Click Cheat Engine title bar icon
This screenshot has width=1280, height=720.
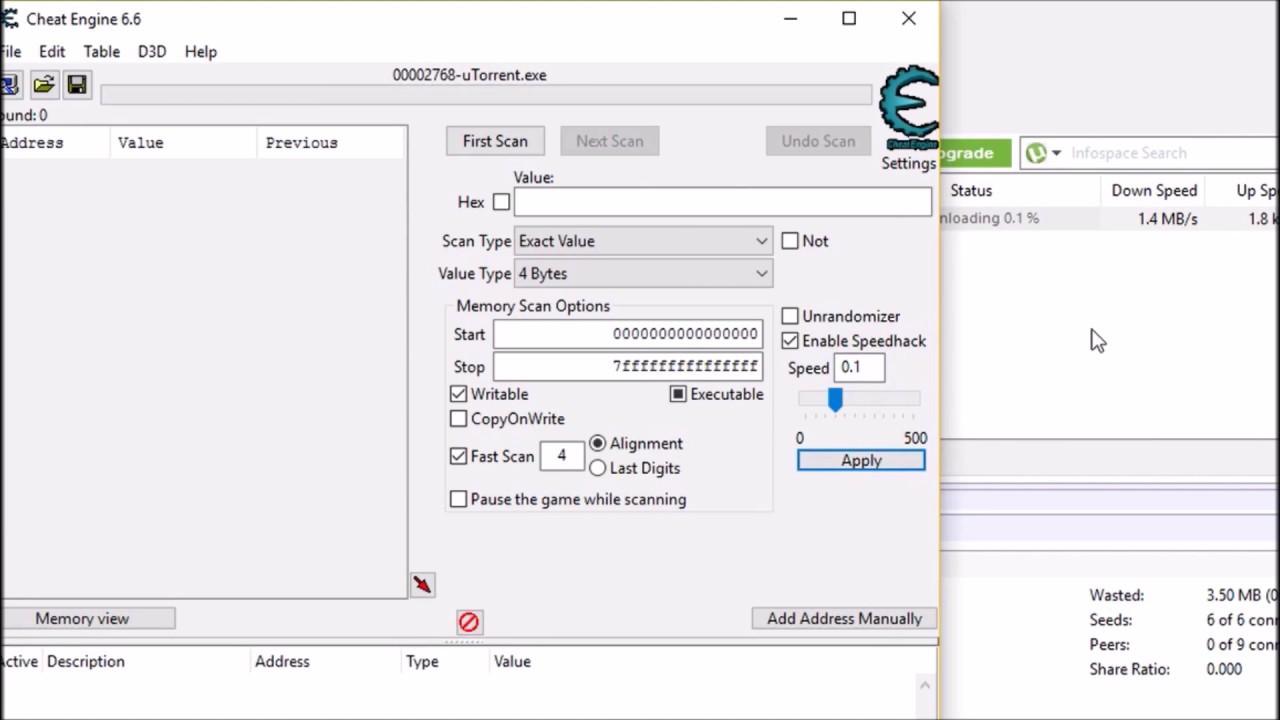(9, 19)
